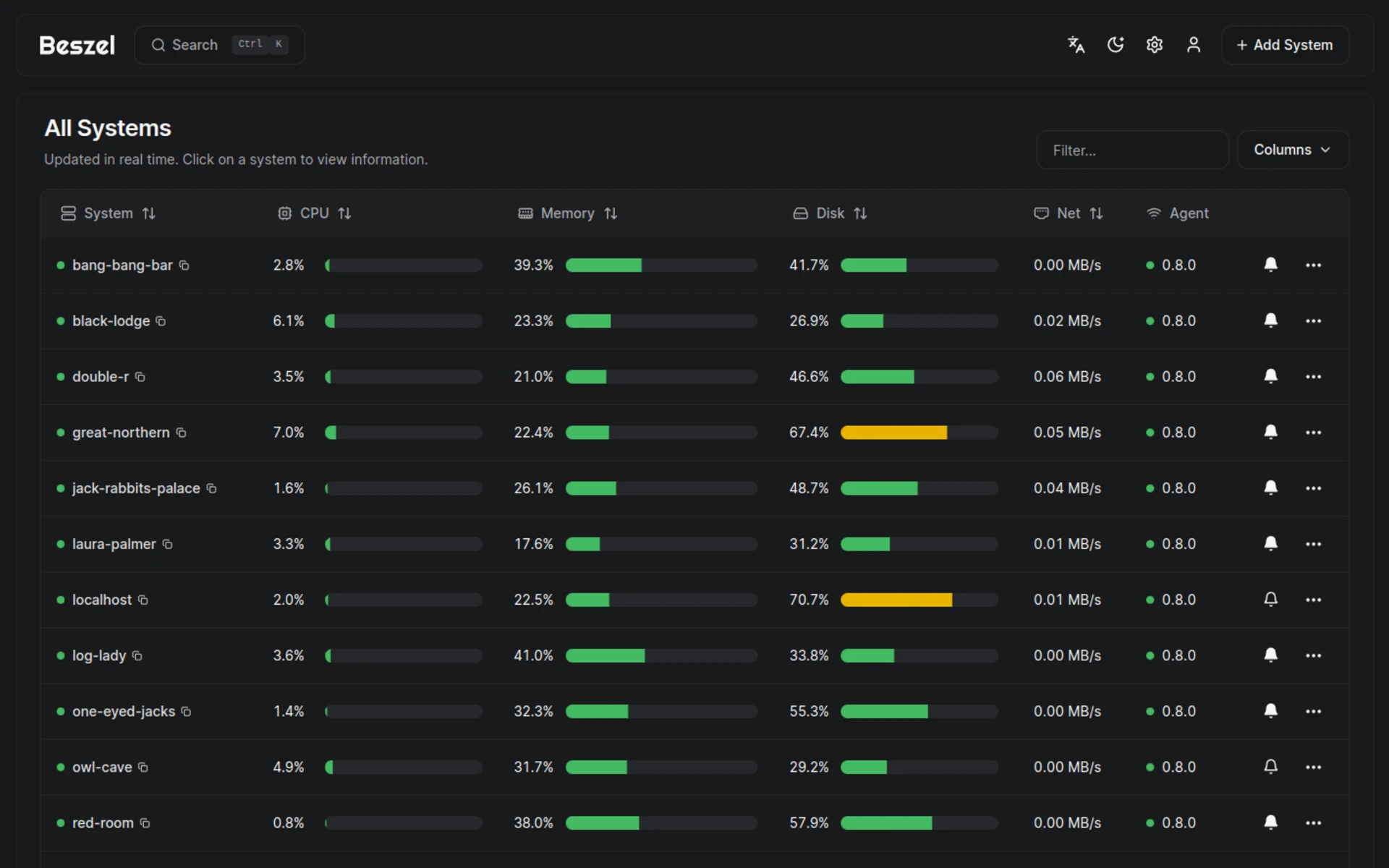Open the red-room system name
Image resolution: width=1389 pixels, height=868 pixels.
coord(103,822)
